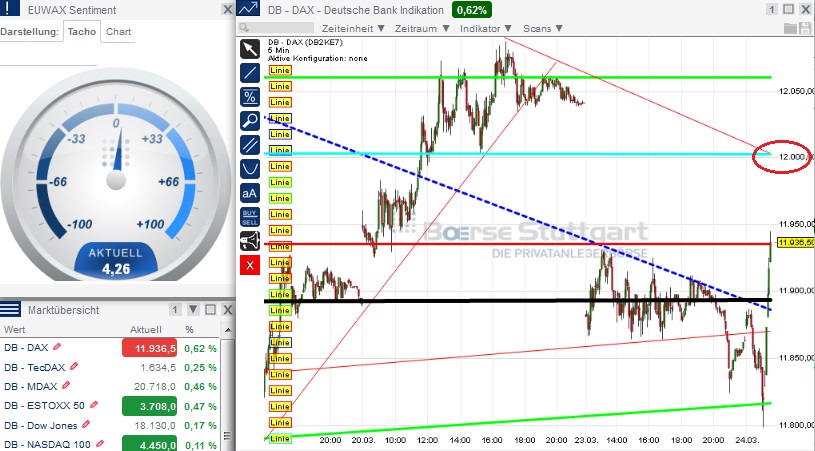
Task: Select the single trend line drawing tool
Action: click(x=250, y=73)
